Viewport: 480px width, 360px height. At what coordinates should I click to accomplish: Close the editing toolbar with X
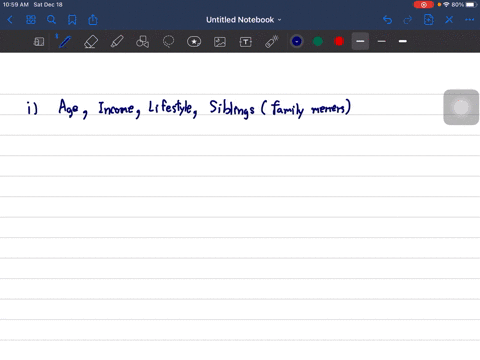point(449,20)
